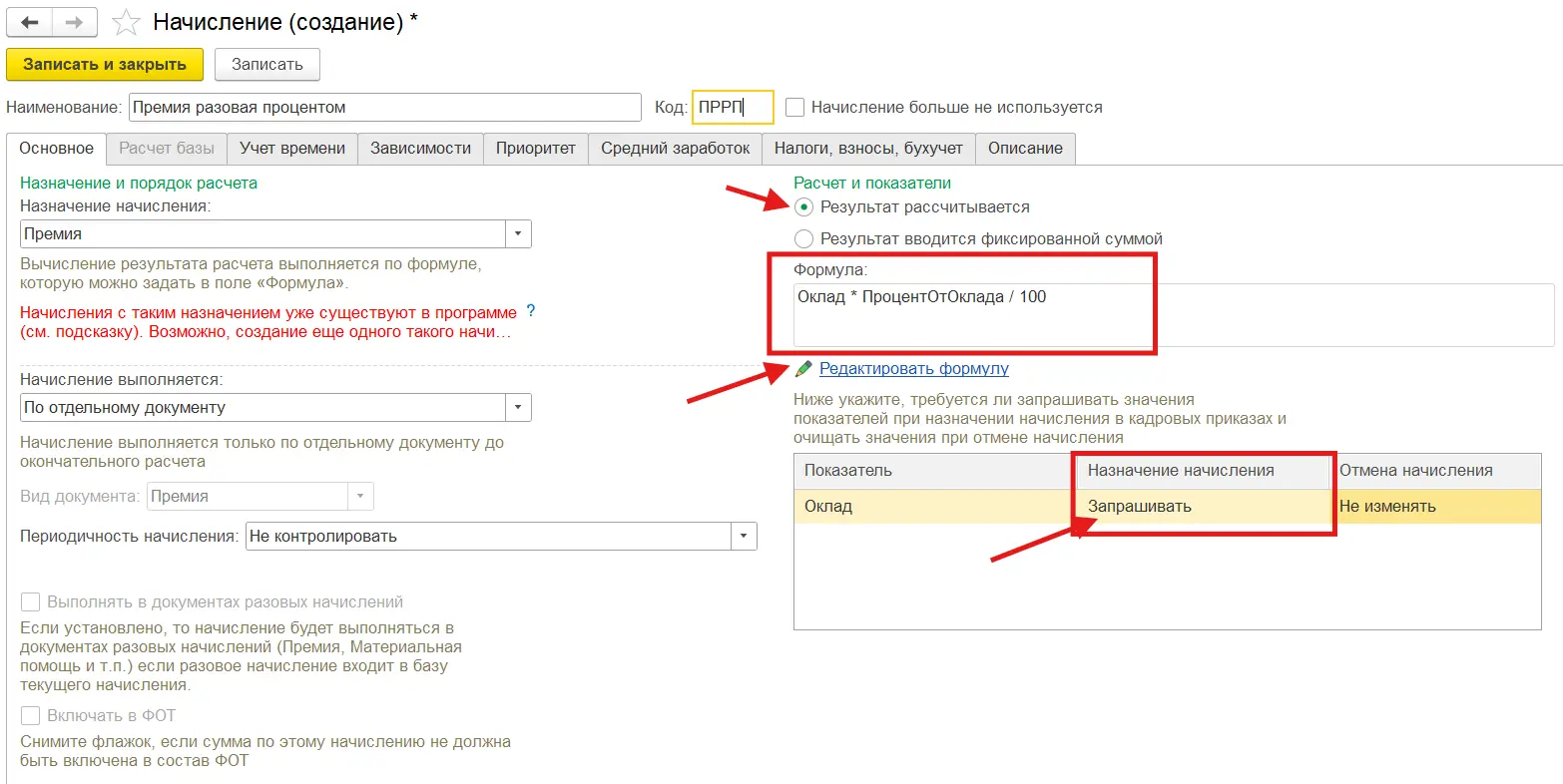This screenshot has height=784, width=1563.
Task: Click the back navigation arrow
Action: click(29, 22)
